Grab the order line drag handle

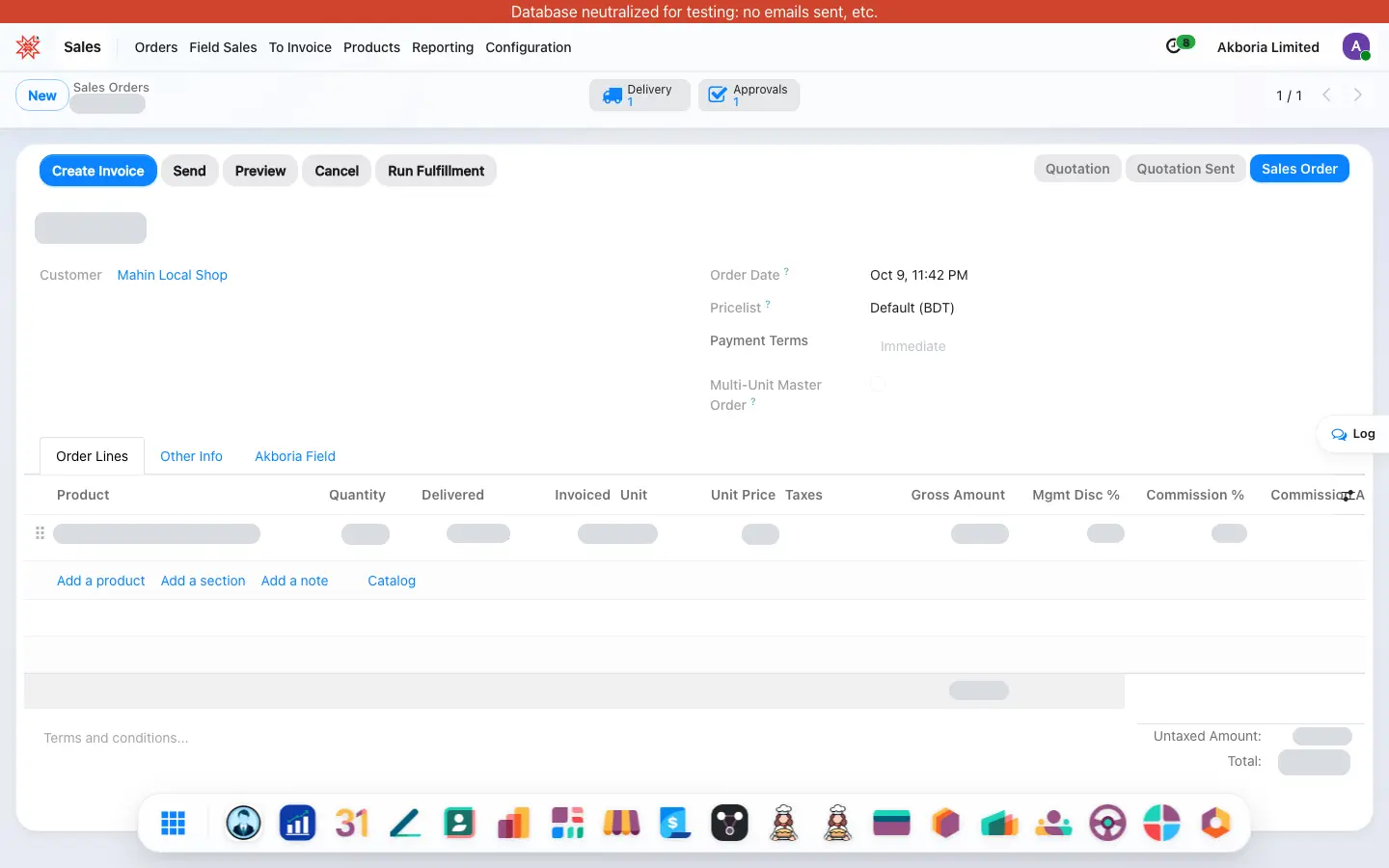coord(40,533)
